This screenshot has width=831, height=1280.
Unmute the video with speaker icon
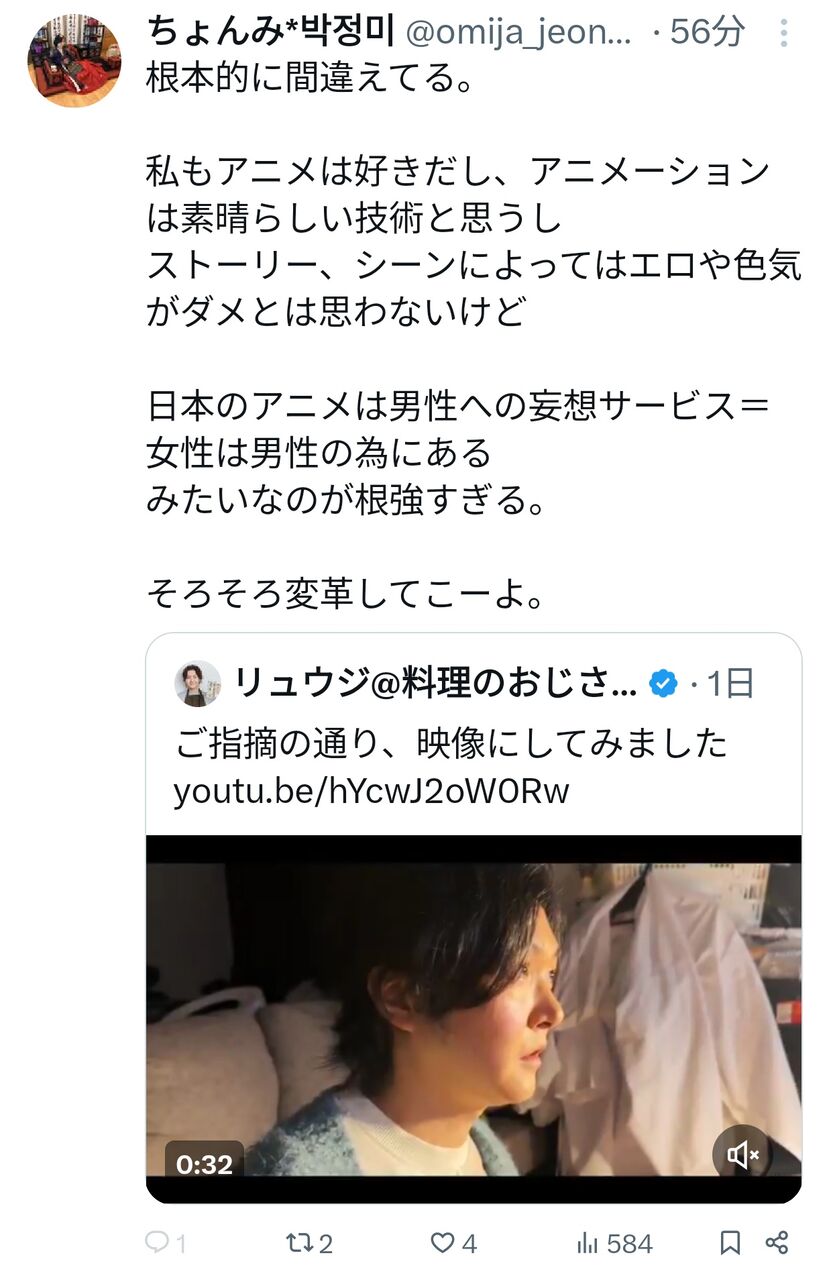742,1156
